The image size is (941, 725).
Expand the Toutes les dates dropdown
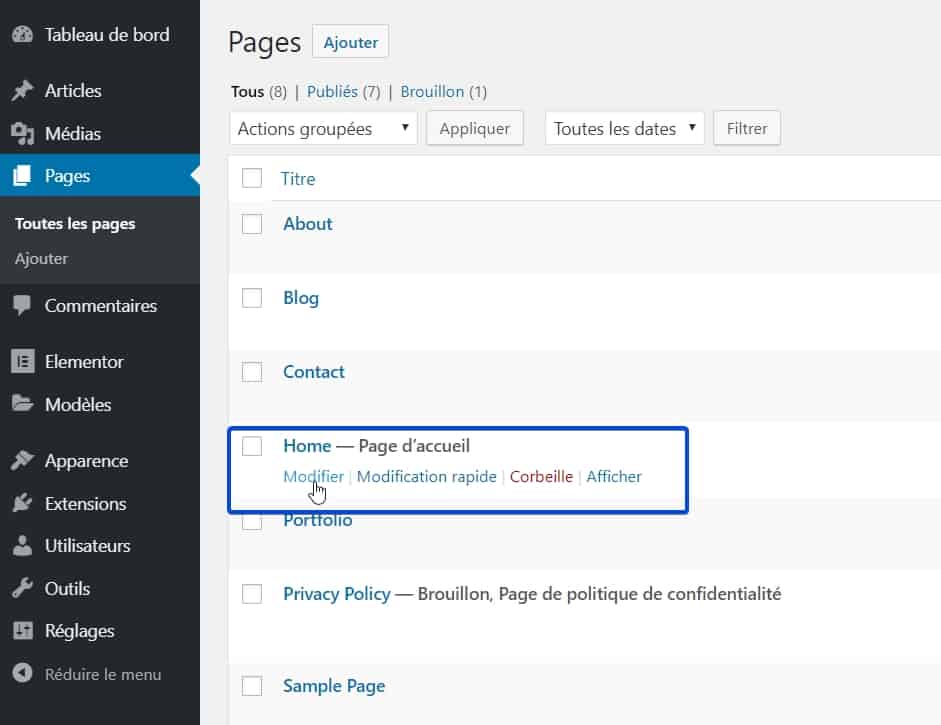pos(625,128)
